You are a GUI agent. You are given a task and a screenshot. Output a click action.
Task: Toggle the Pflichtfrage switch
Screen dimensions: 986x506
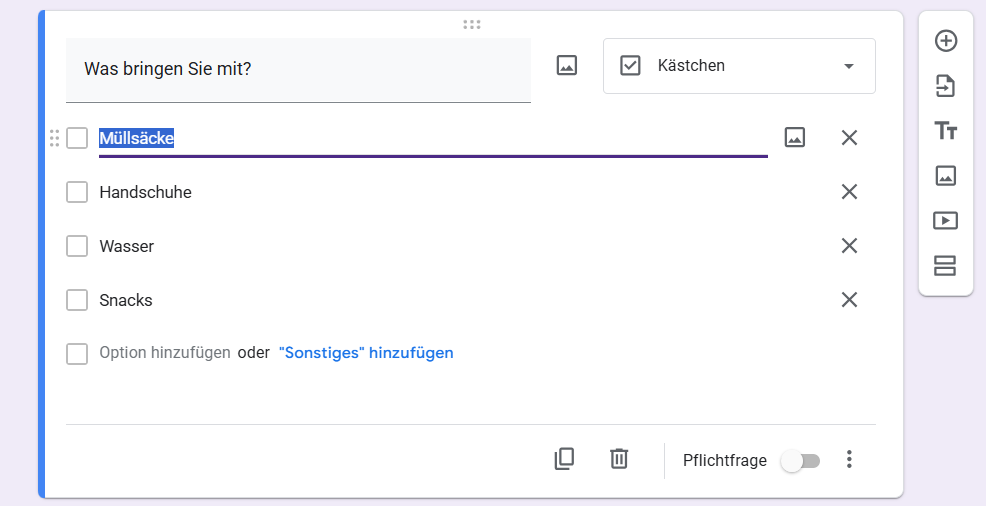(x=800, y=460)
